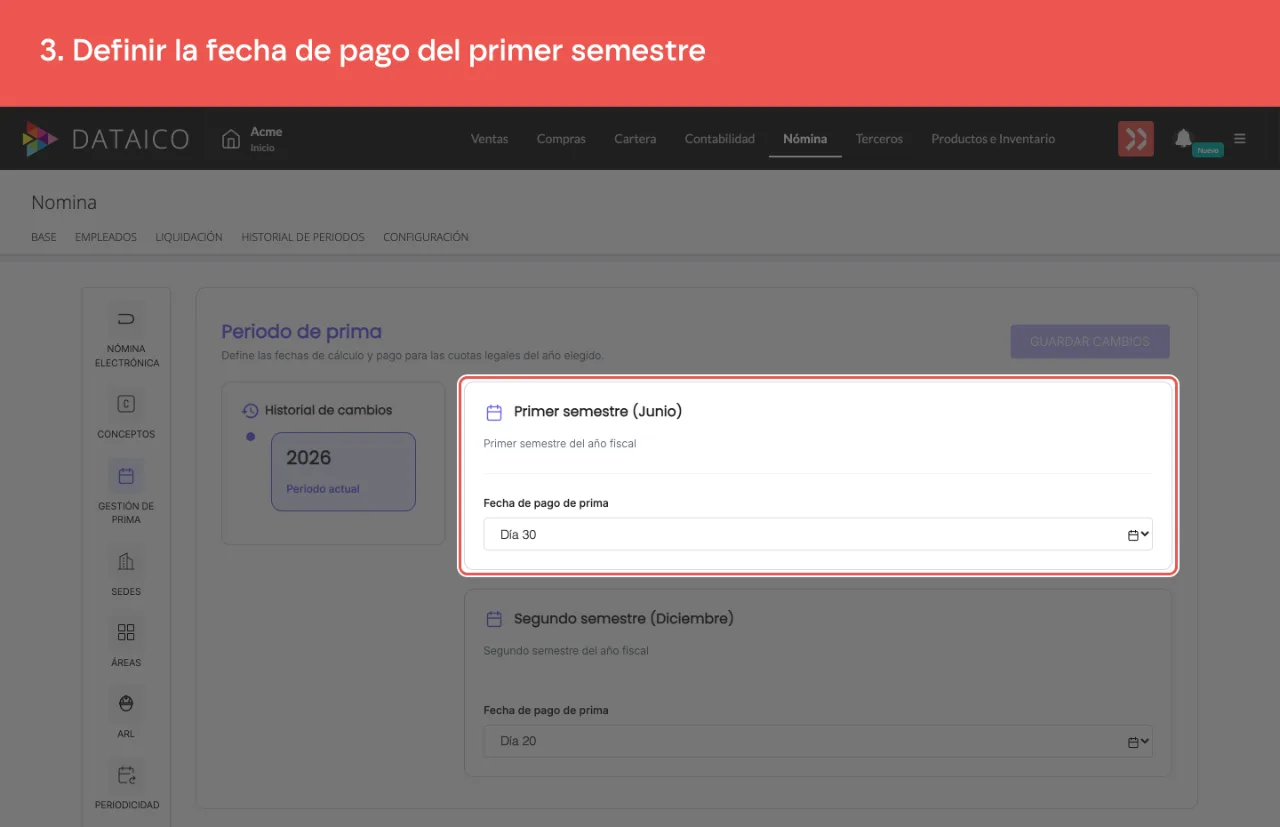This screenshot has width=1280, height=827.
Task: Open notifications bell icon
Action: [x=1183, y=138]
